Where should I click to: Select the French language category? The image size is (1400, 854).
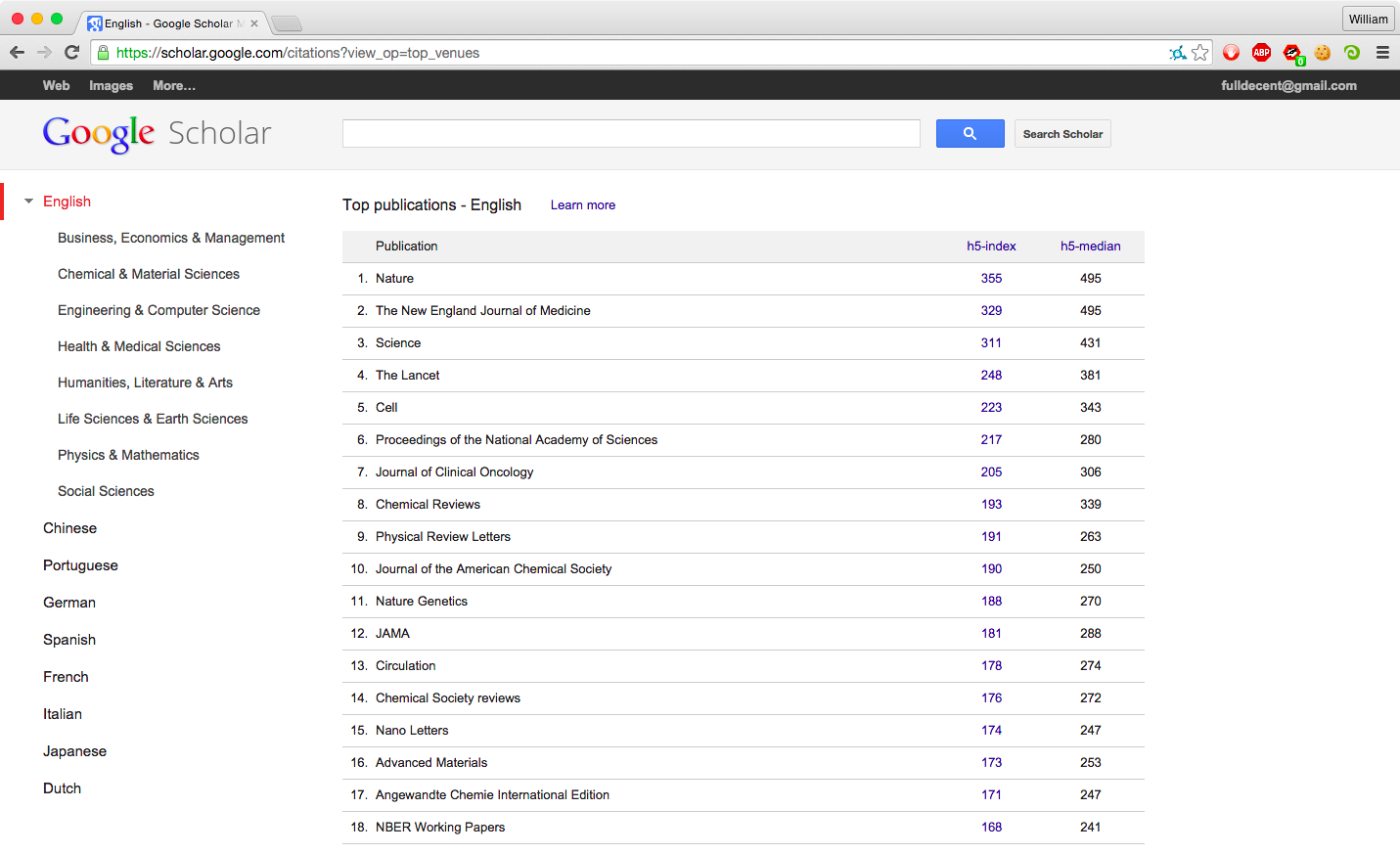66,677
